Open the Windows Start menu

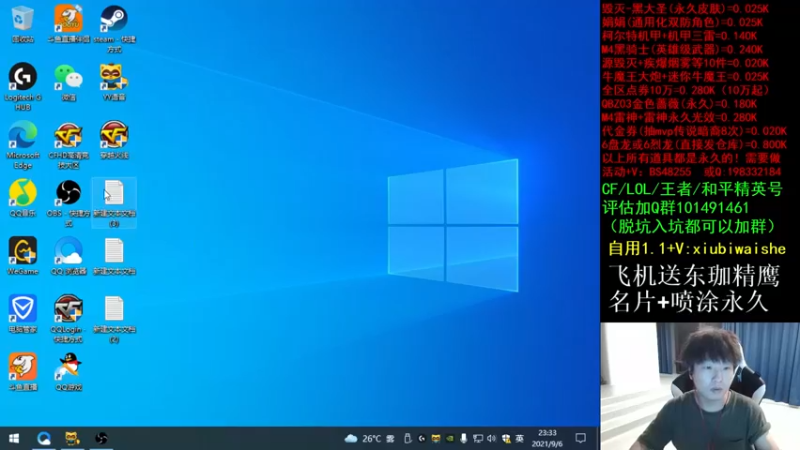[x=14, y=438]
